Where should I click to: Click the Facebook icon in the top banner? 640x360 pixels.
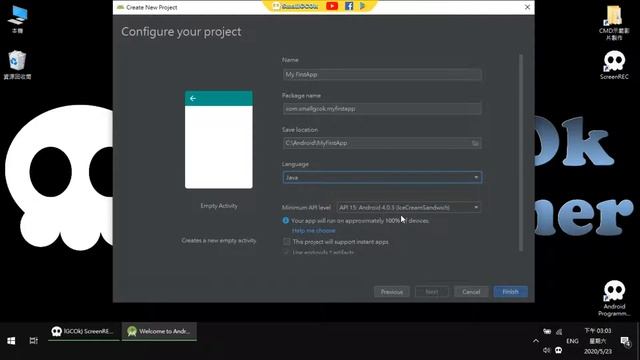[349, 6]
